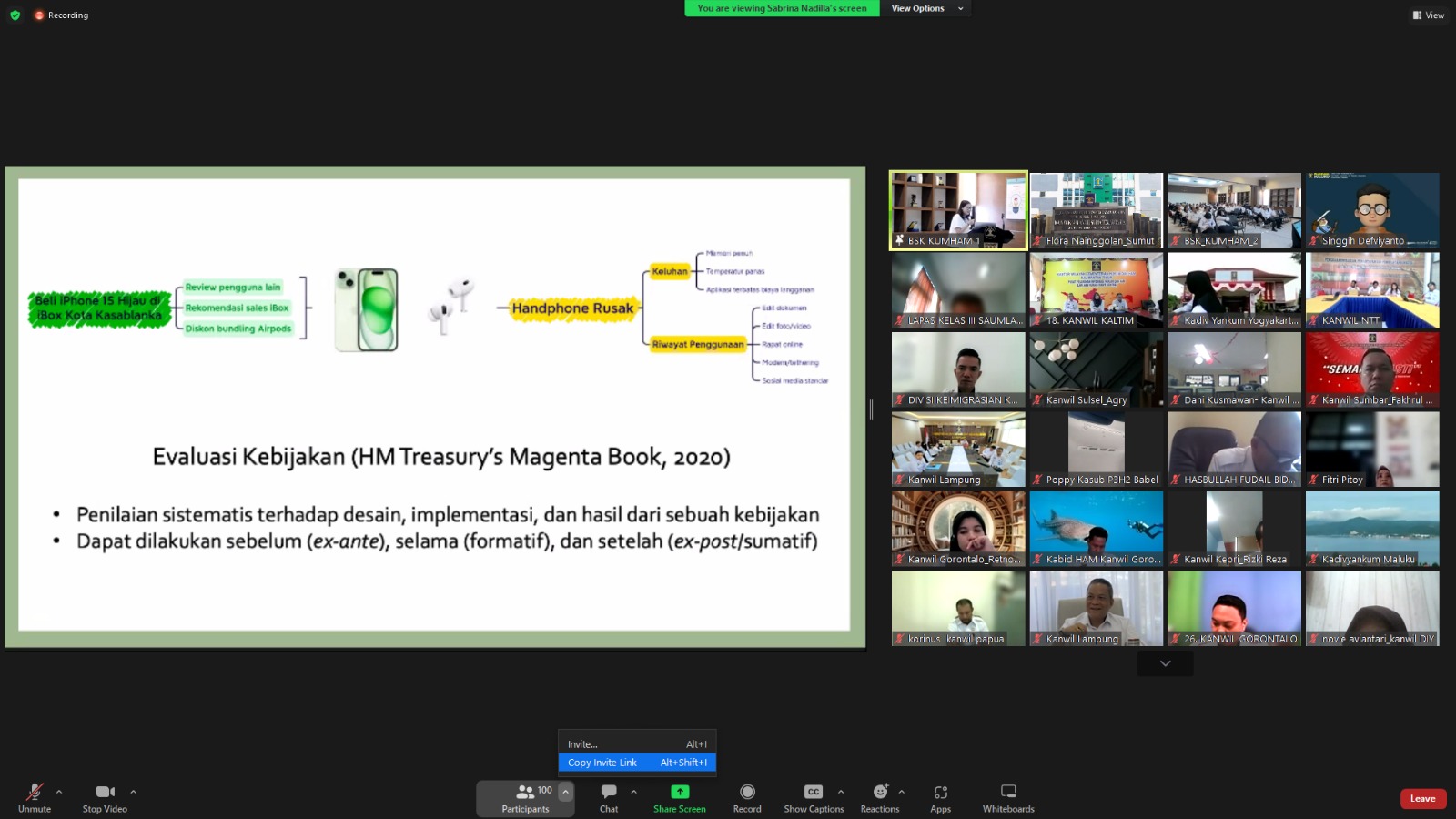This screenshot has height=819, width=1456.
Task: Select Poppy Kasub P3H2 Babel video tile
Action: pyautogui.click(x=1097, y=450)
